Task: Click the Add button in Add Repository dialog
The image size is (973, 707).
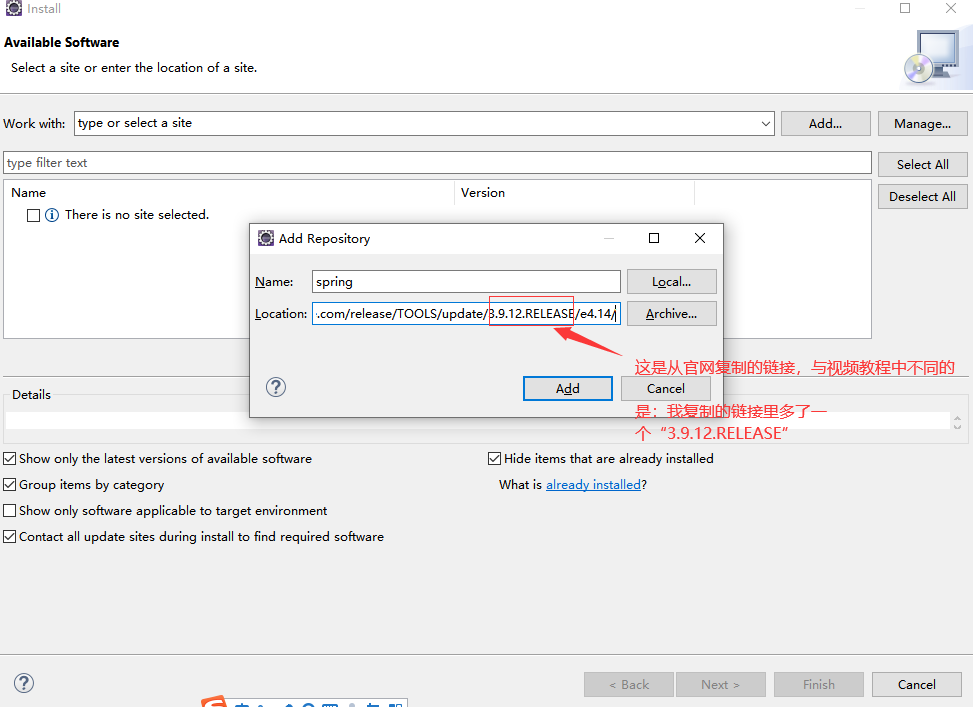Action: pos(568,389)
